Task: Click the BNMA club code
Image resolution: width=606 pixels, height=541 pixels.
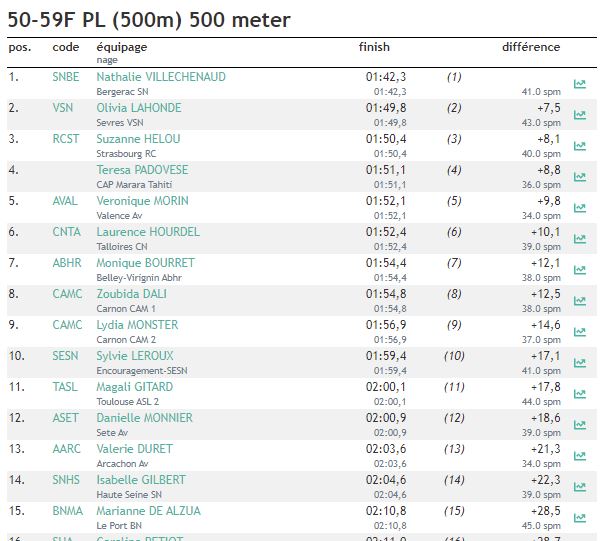Action: point(68,511)
